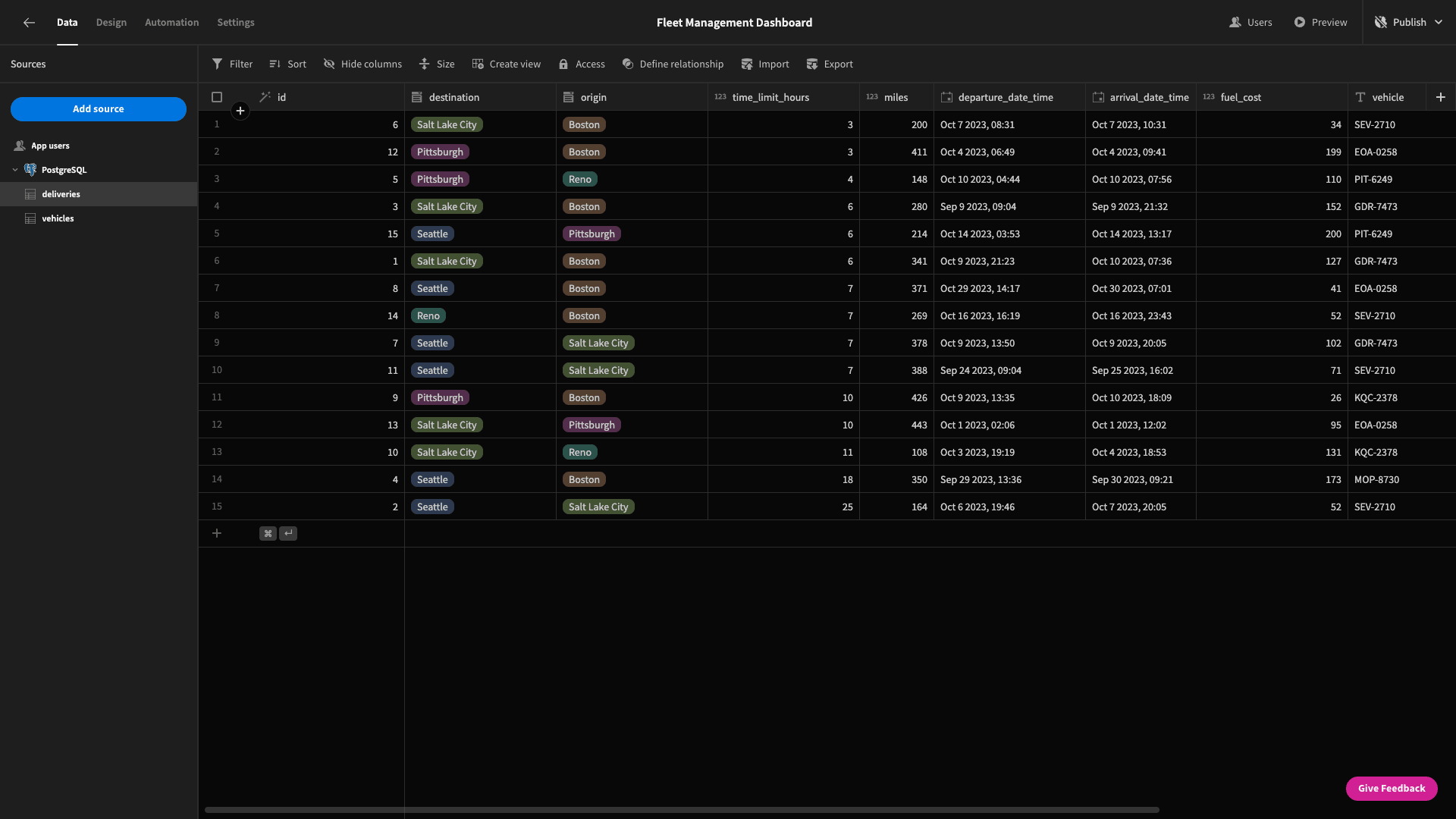This screenshot has height=819, width=1456.
Task: Click Define relationship icon
Action: pos(628,64)
